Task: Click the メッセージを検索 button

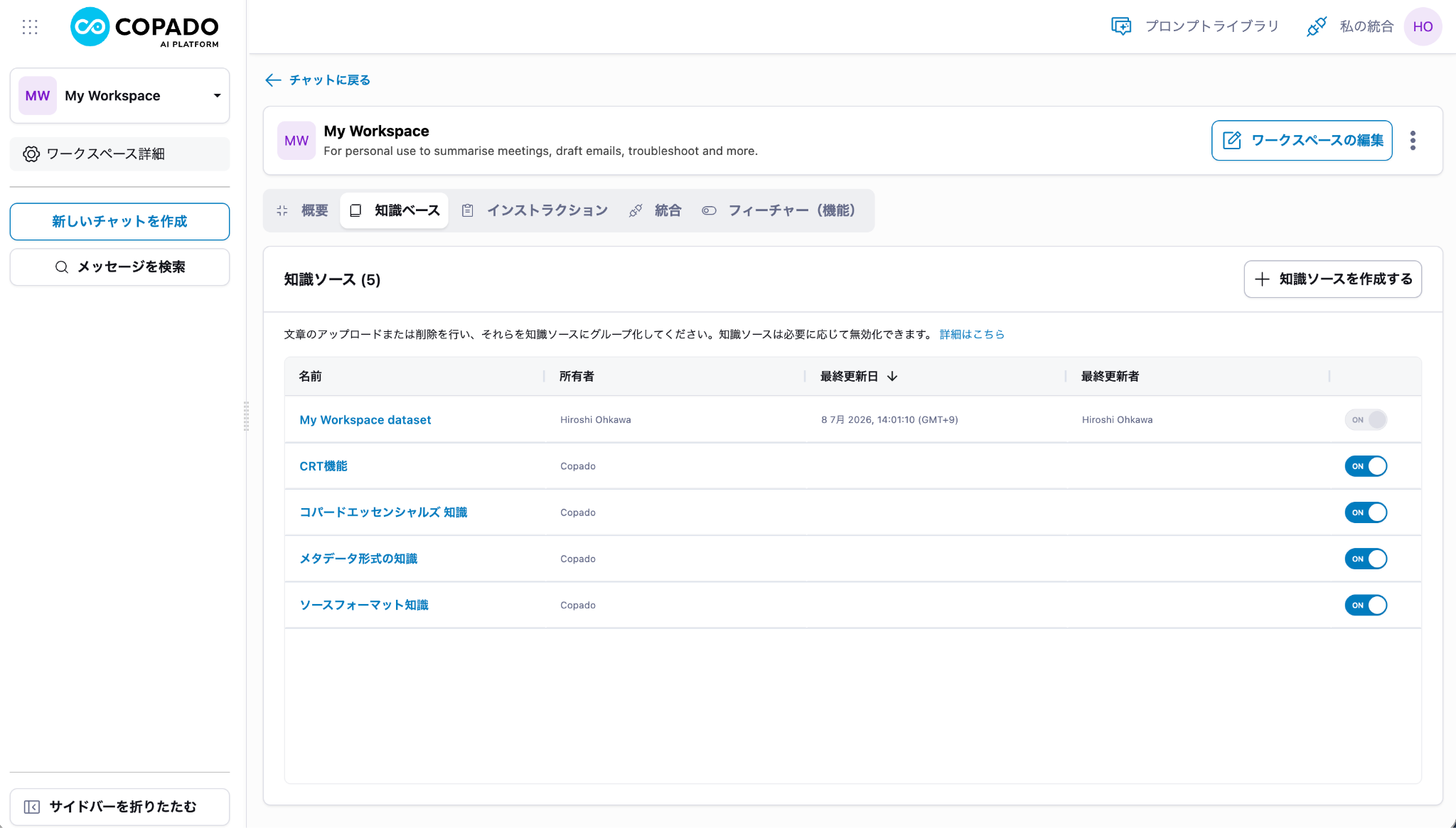Action: click(119, 267)
